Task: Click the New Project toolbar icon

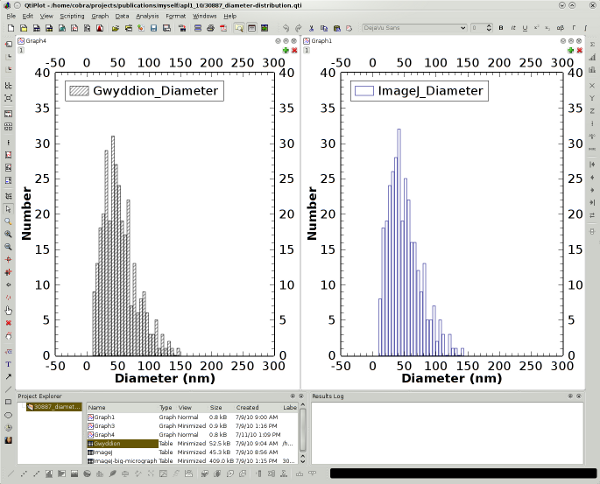Action: pyautogui.click(x=11, y=28)
